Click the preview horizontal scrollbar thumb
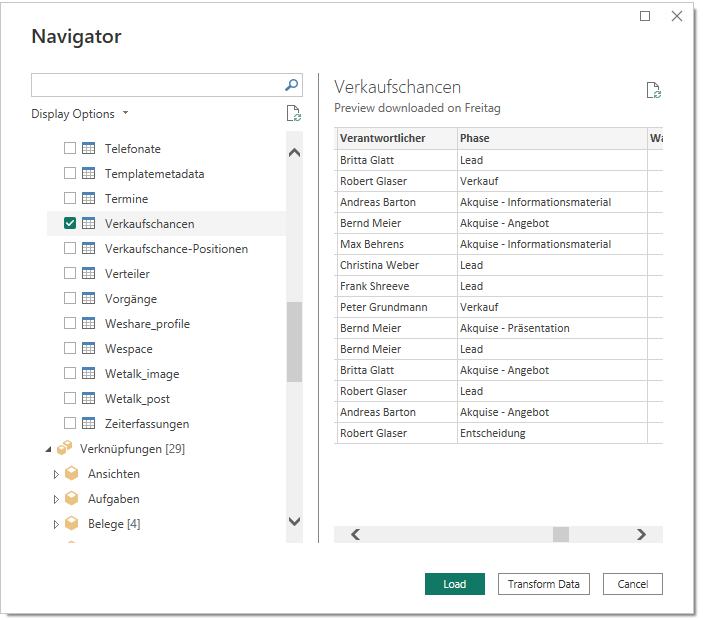Image resolution: width=703 pixels, height=620 pixels. [x=561, y=534]
